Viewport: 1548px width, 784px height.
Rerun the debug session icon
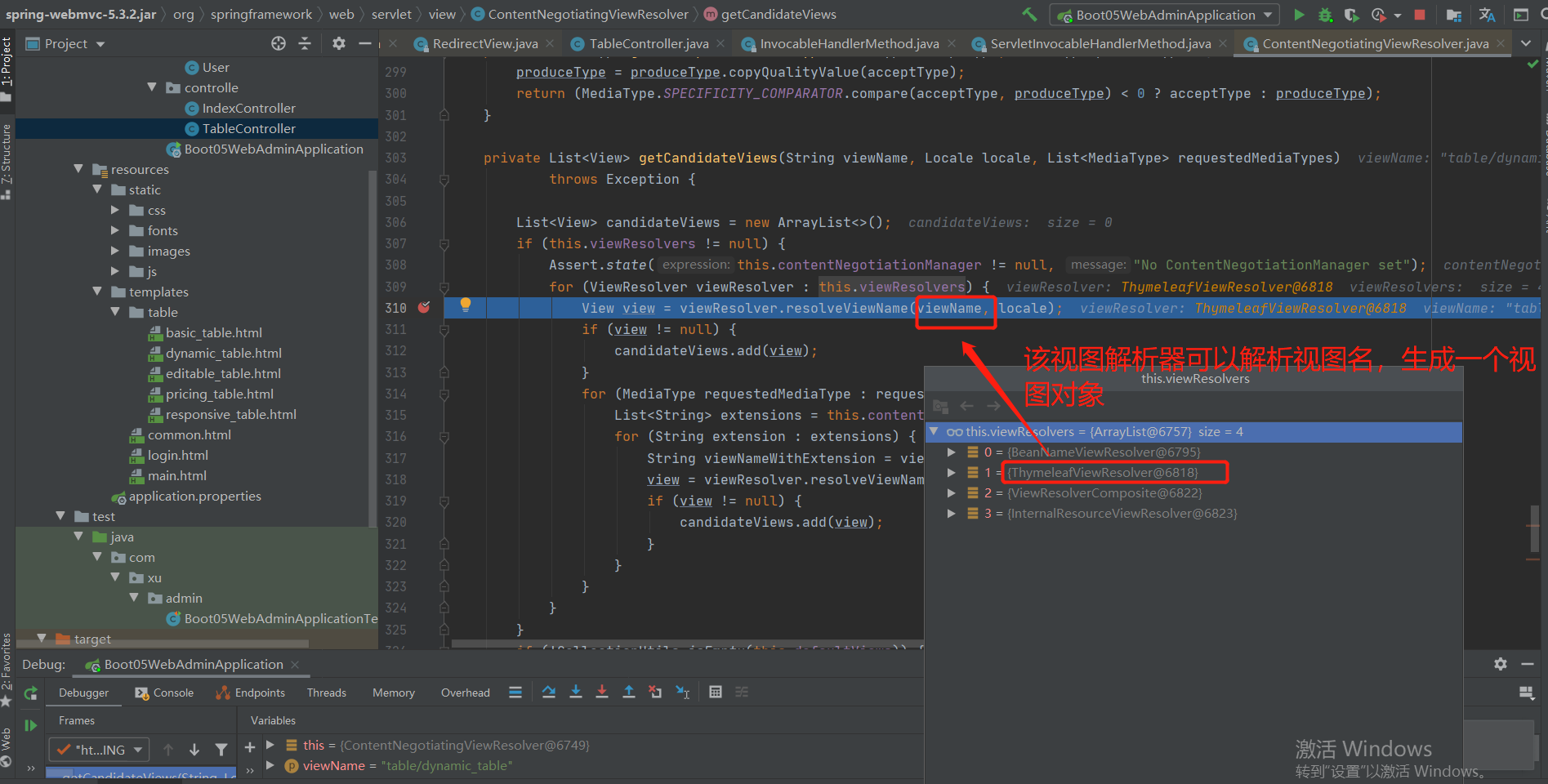pos(31,693)
